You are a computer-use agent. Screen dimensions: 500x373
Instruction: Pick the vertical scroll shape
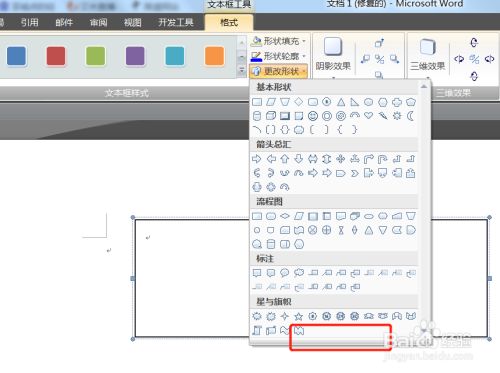coord(257,330)
